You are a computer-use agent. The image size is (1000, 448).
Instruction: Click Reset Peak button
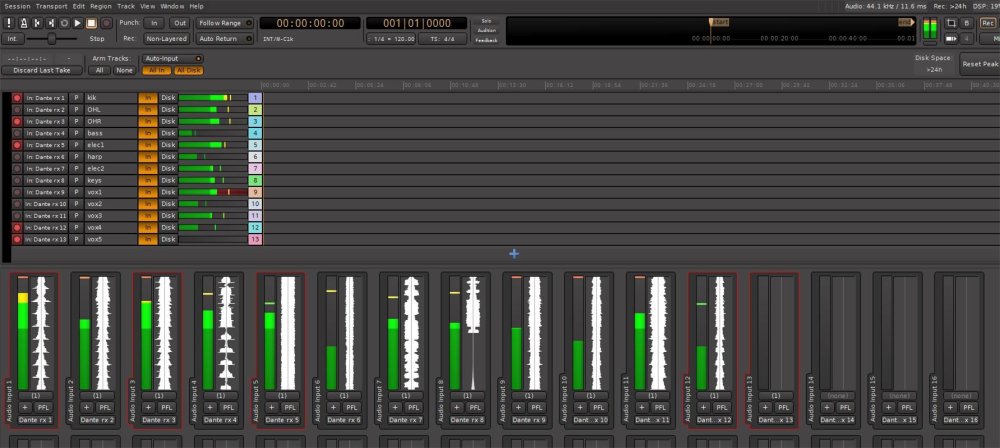980,64
